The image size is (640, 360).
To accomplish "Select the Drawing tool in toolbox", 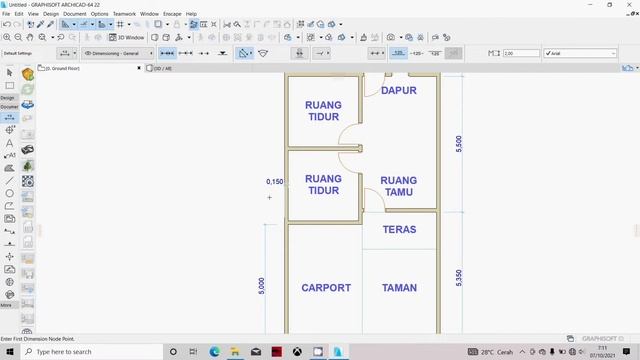I will pos(9,219).
